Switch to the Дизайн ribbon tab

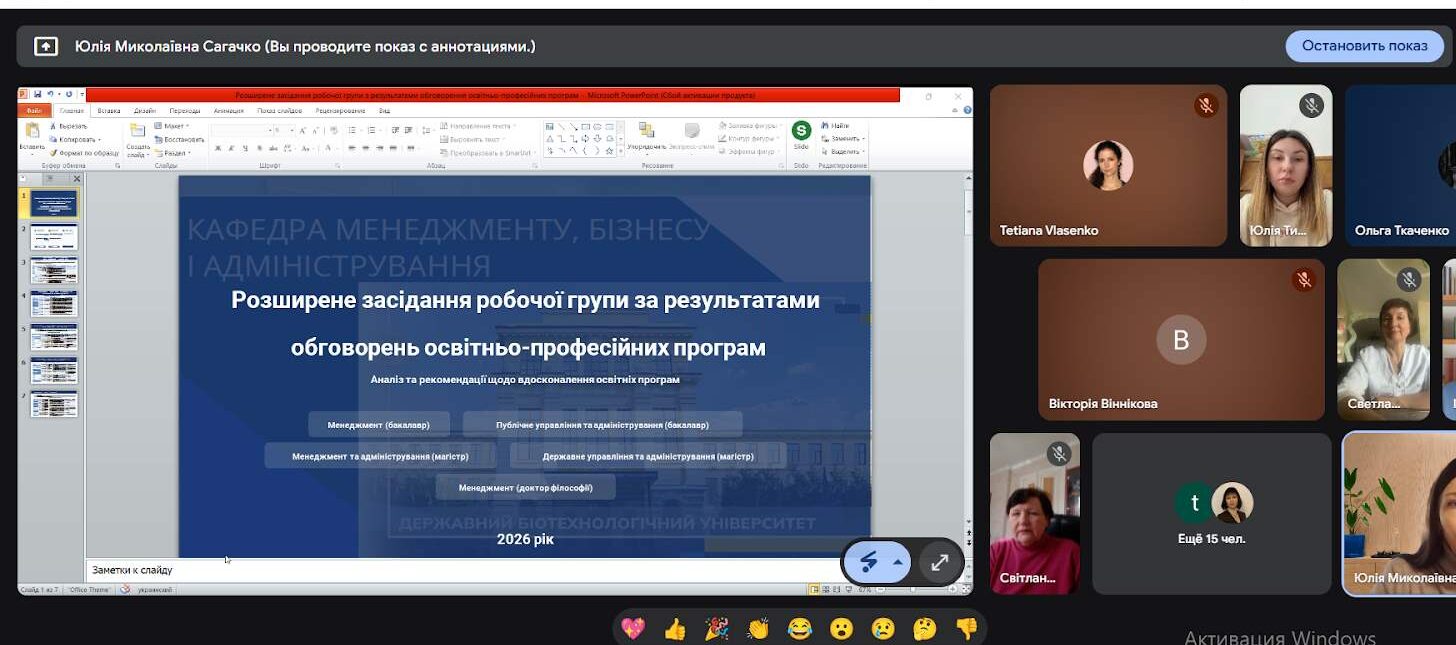pyautogui.click(x=145, y=110)
